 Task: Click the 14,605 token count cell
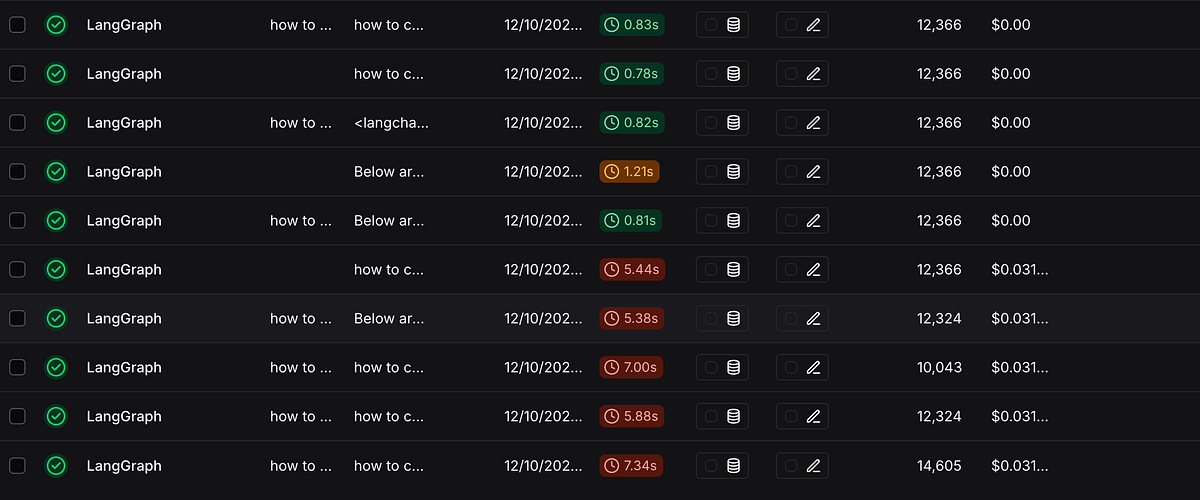[x=939, y=466]
